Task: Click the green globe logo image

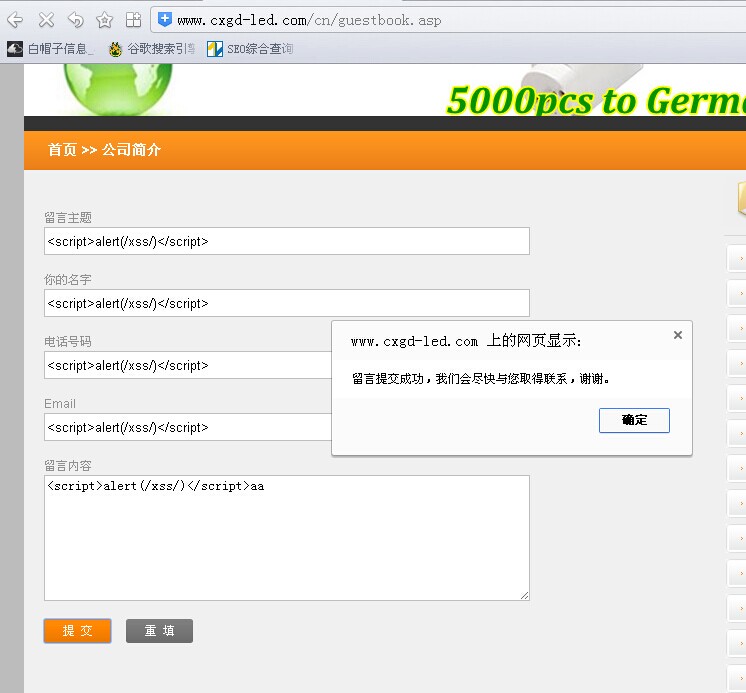Action: 118,89
